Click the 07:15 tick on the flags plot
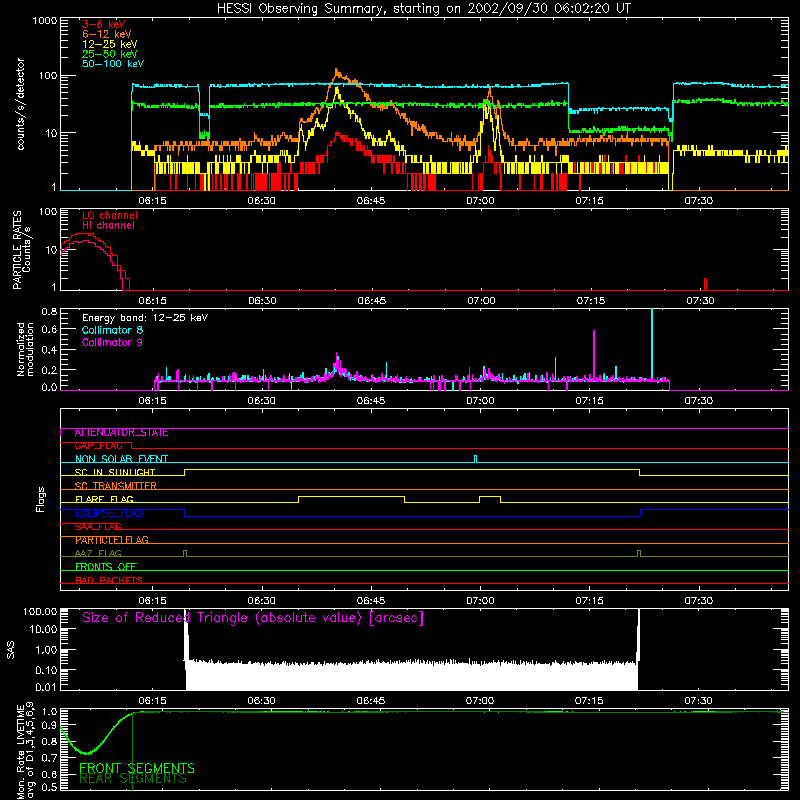The height and width of the screenshot is (800, 800). (x=589, y=601)
